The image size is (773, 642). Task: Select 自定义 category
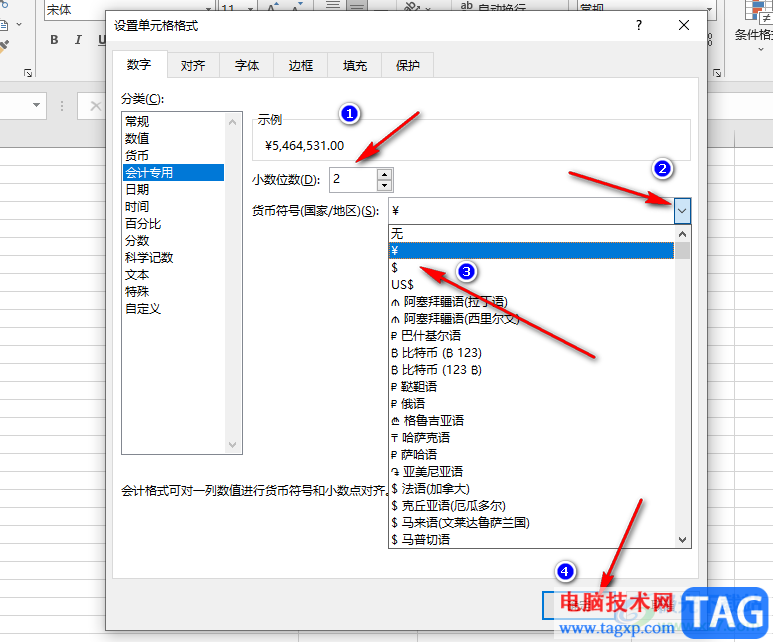[x=173, y=309]
